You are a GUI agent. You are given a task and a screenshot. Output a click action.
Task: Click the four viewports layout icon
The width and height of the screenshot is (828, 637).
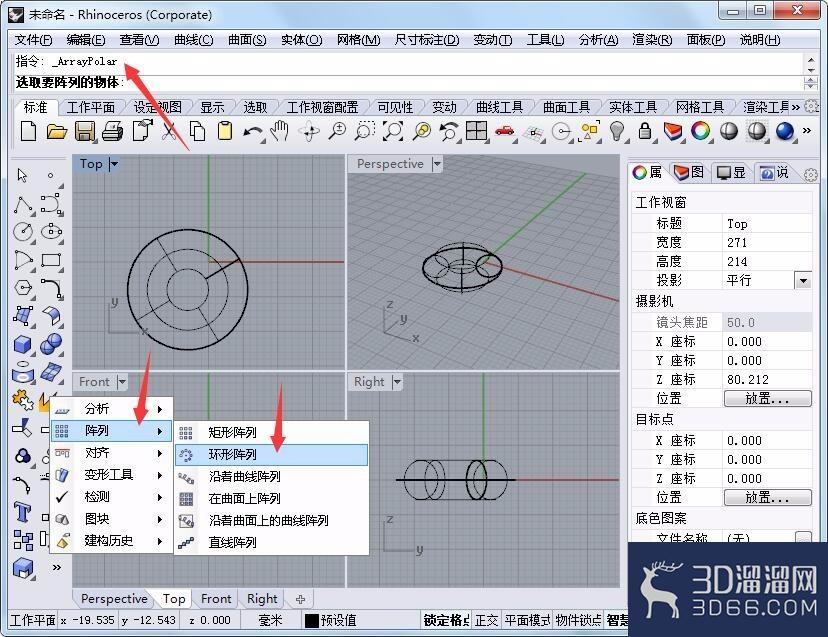pyautogui.click(x=476, y=130)
